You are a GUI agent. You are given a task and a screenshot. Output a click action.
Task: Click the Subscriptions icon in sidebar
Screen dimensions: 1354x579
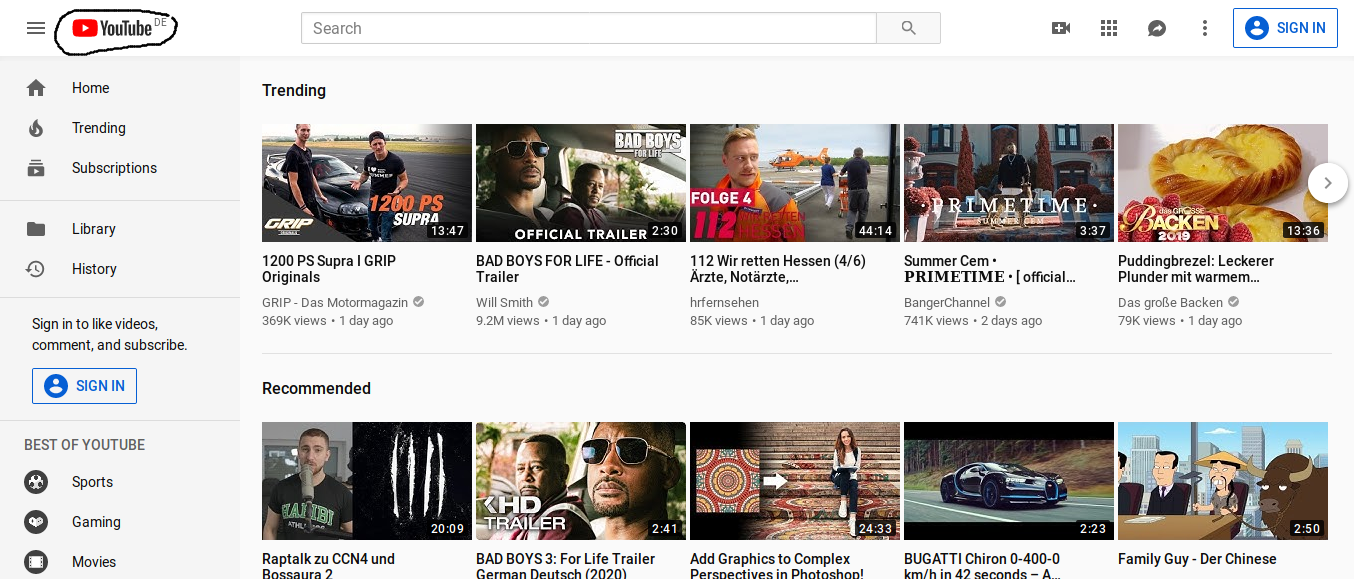pos(36,168)
